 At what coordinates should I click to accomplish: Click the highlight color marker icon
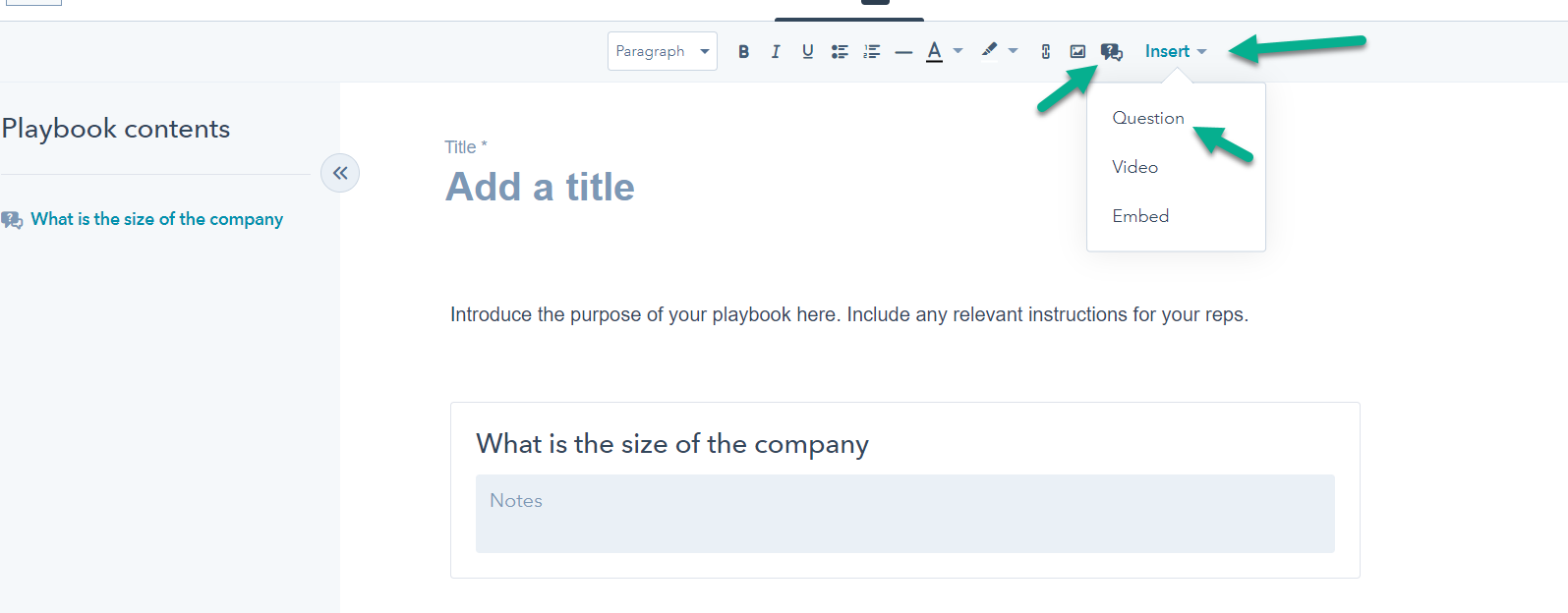pyautogui.click(x=989, y=50)
